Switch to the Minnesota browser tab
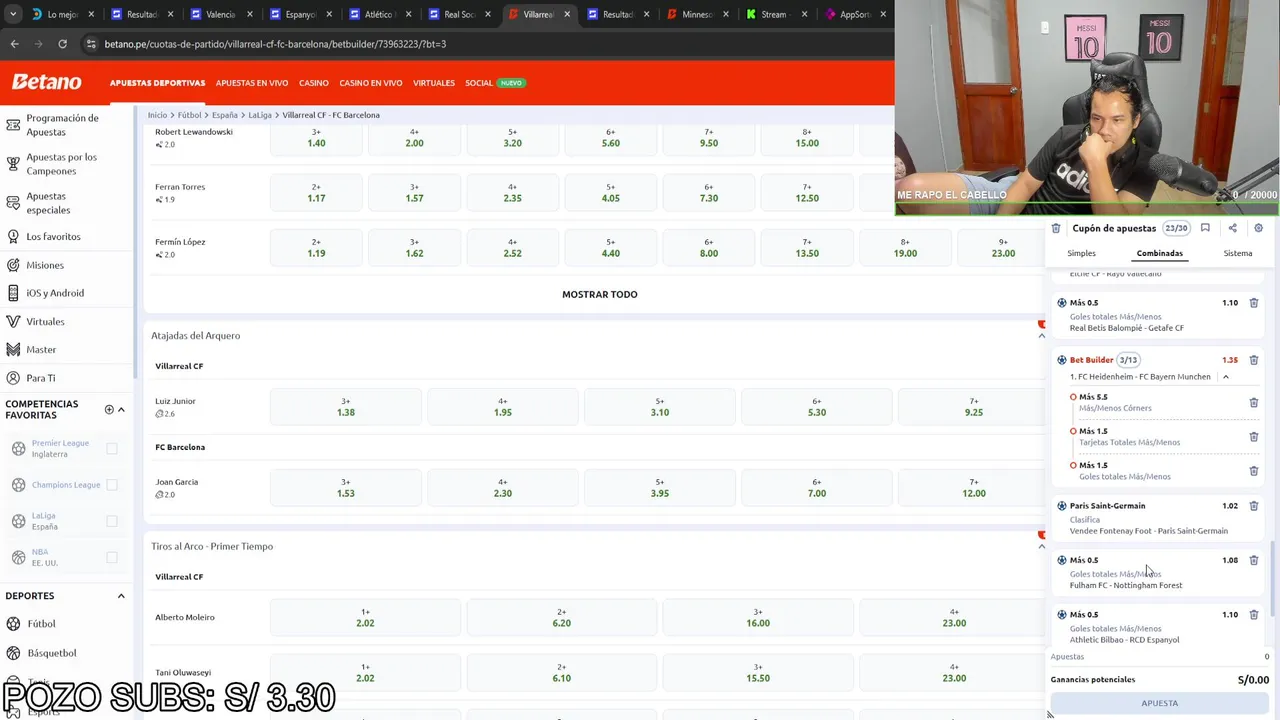Viewport: 1280px width, 720px height. tap(696, 14)
